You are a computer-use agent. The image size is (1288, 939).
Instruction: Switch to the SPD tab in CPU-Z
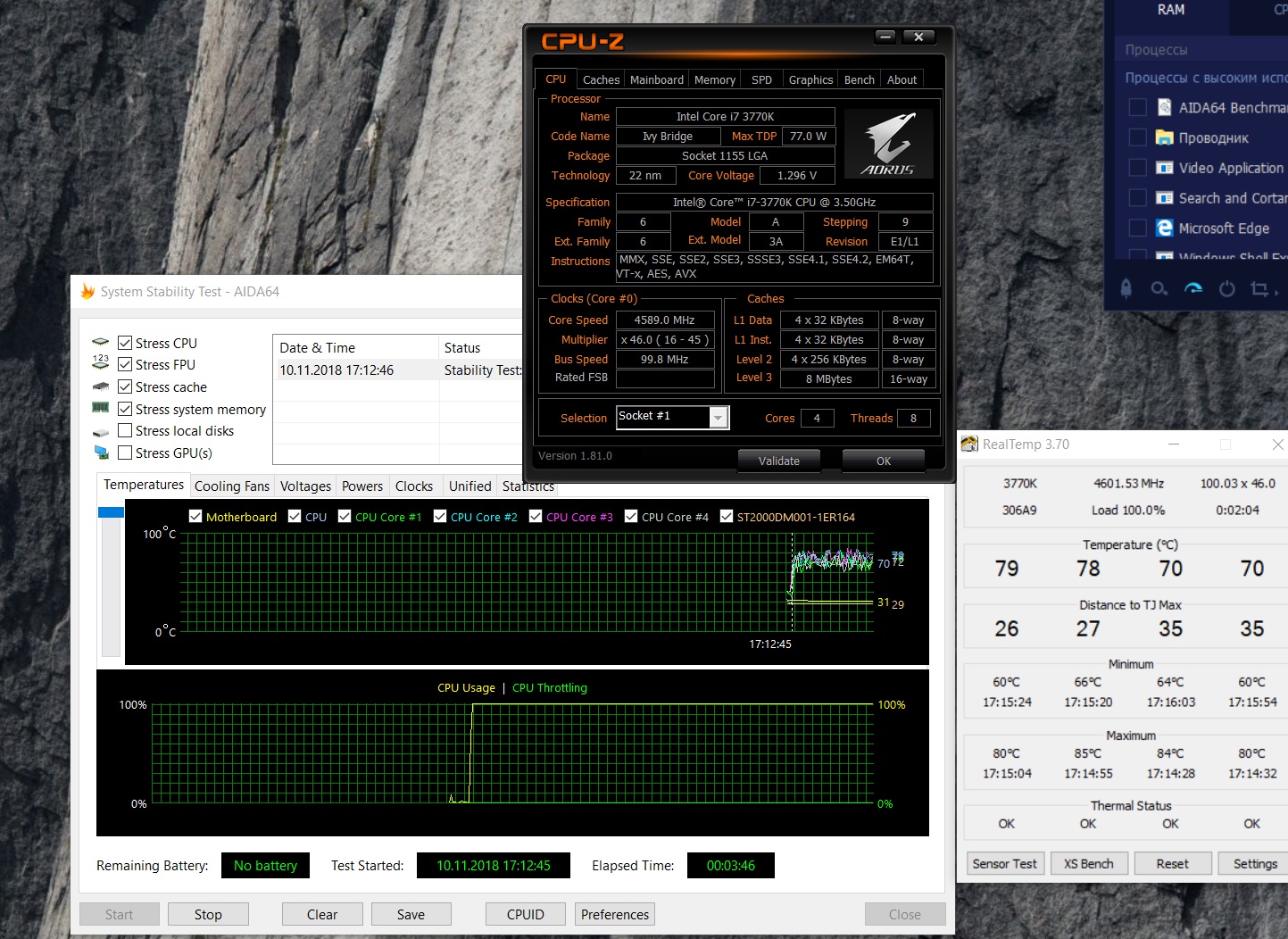(x=761, y=79)
